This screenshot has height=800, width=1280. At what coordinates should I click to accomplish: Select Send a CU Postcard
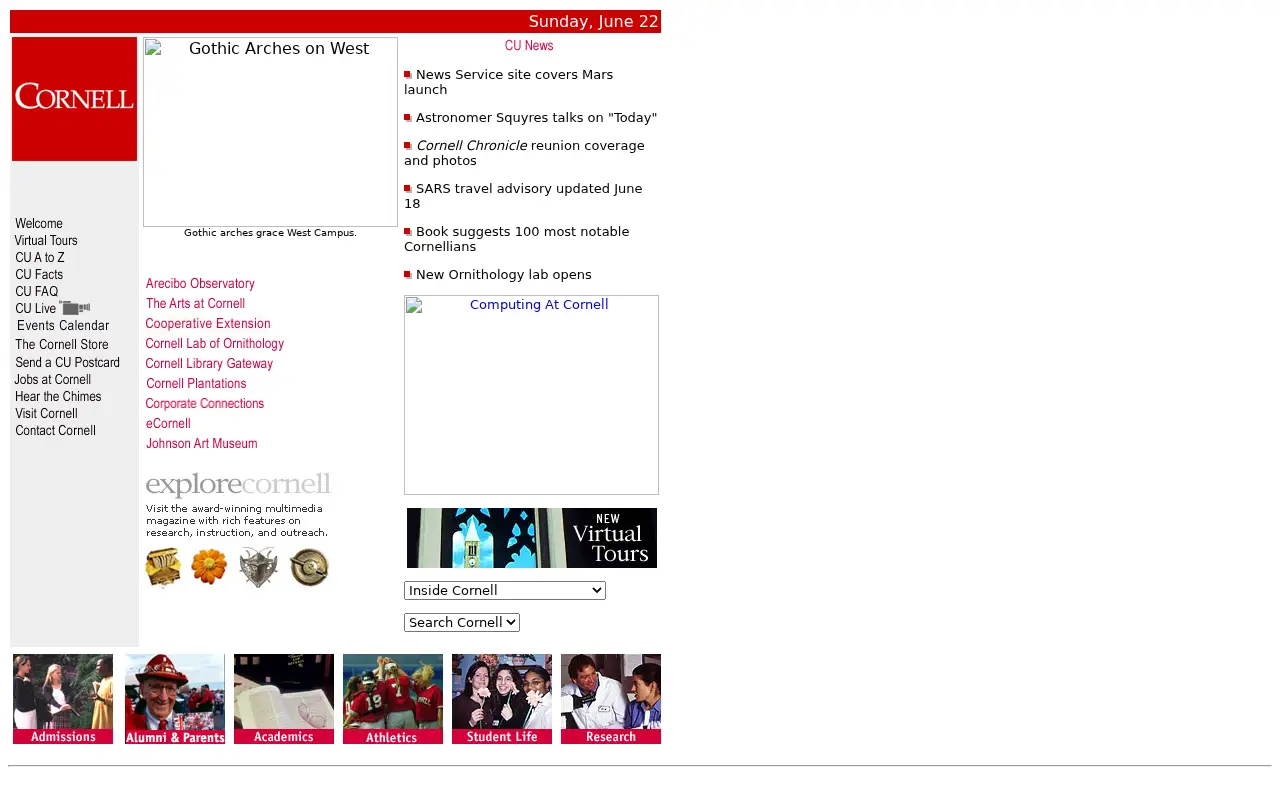pos(67,363)
